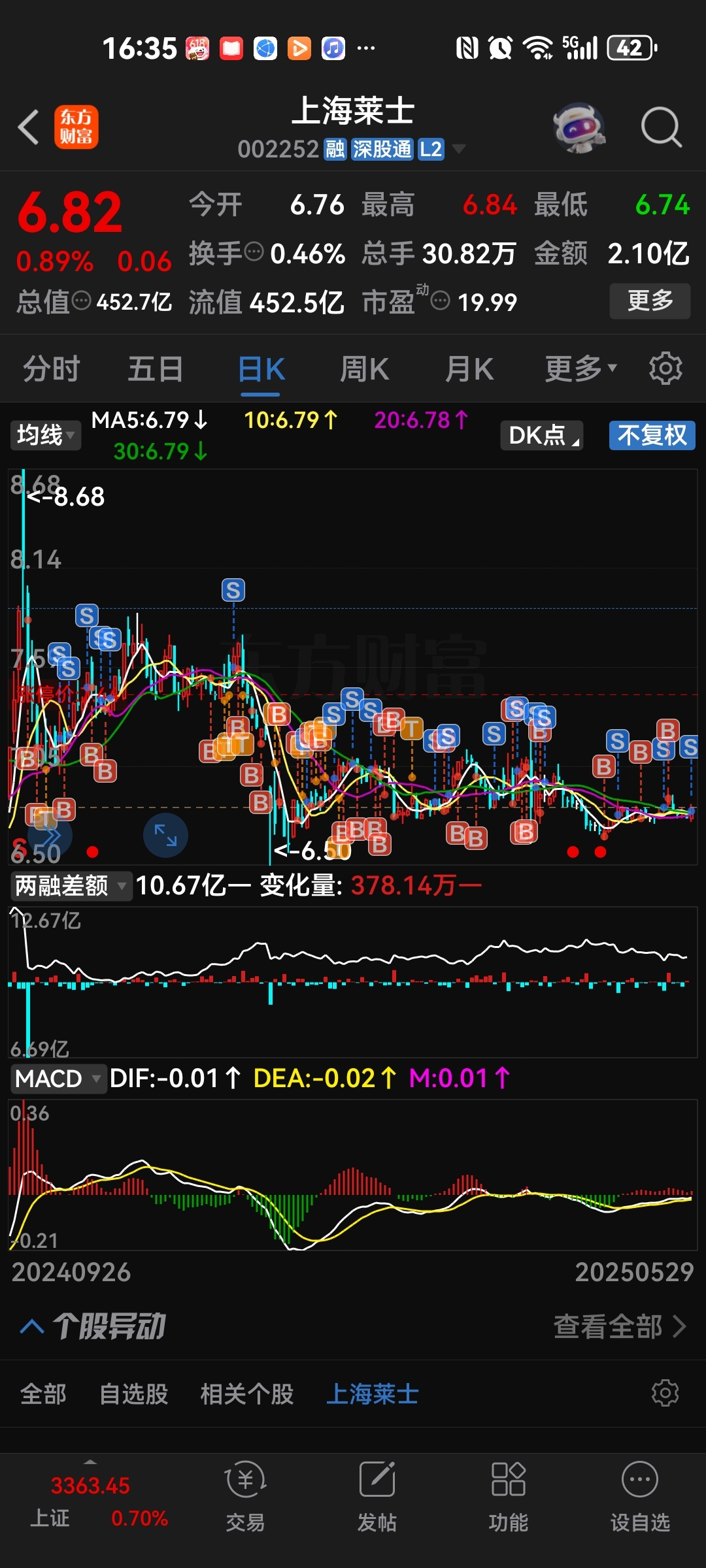
Task: Select 相关个股 filter
Action: point(247,1394)
